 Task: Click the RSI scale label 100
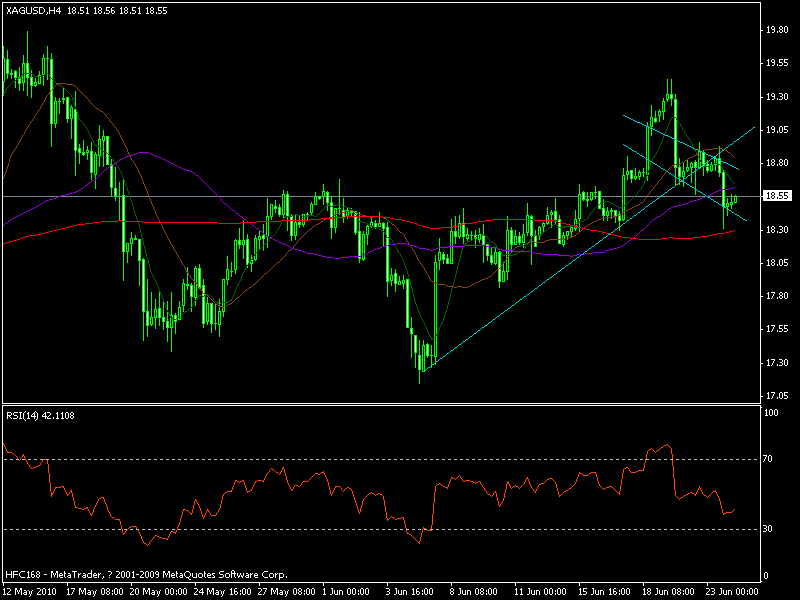pyautogui.click(x=771, y=413)
